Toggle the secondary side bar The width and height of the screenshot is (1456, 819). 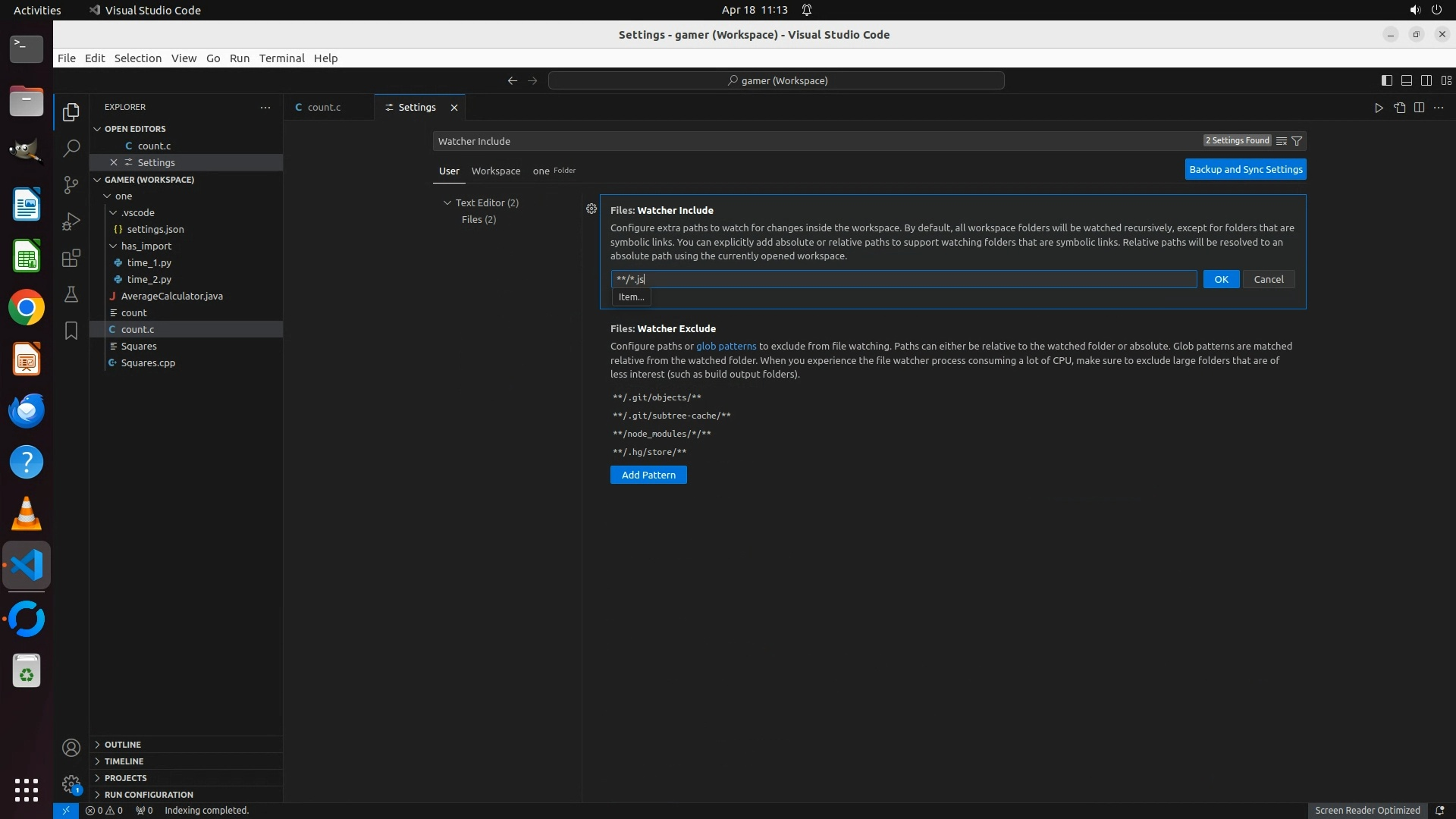click(x=1426, y=80)
